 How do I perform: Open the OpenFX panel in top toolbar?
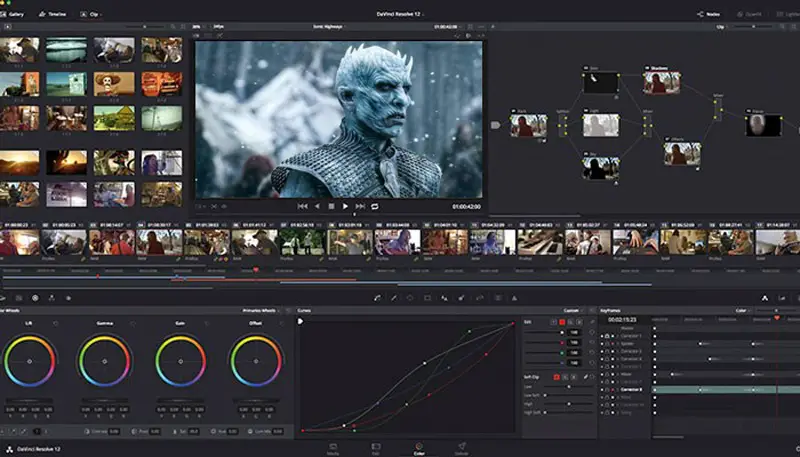point(749,14)
